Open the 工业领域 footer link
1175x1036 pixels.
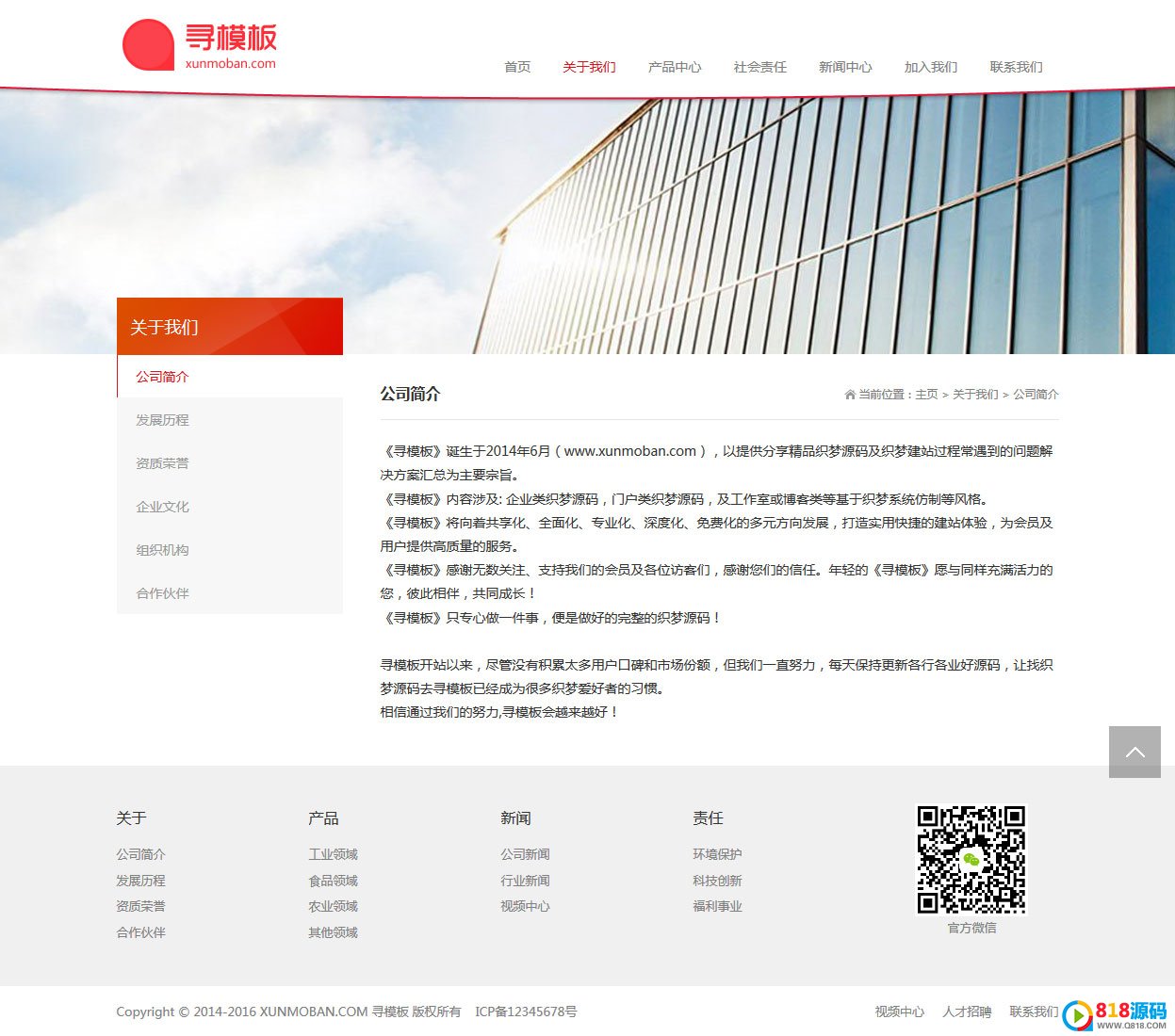tap(334, 854)
